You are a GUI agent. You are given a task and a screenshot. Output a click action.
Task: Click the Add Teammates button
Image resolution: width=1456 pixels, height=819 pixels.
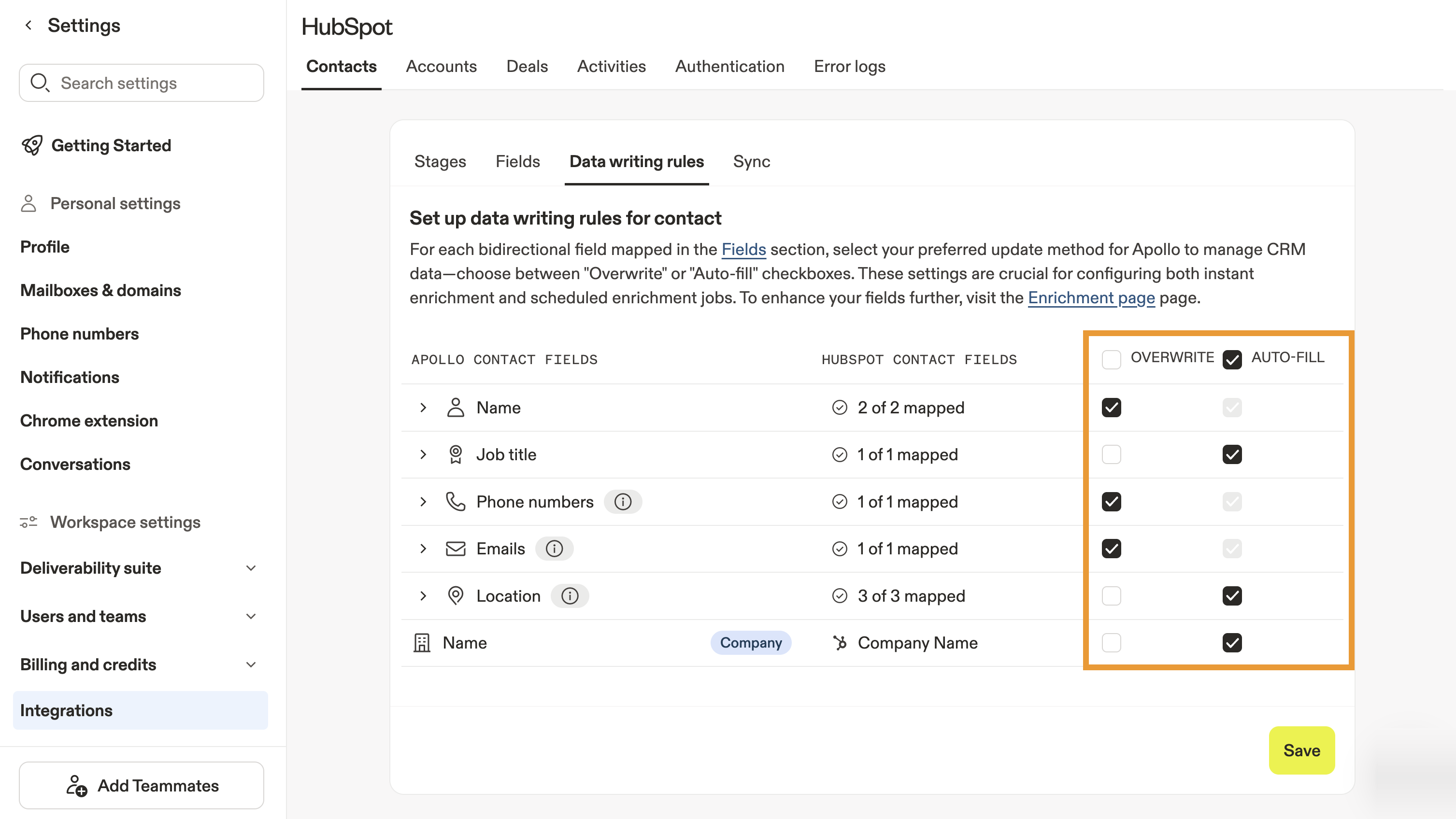142,785
